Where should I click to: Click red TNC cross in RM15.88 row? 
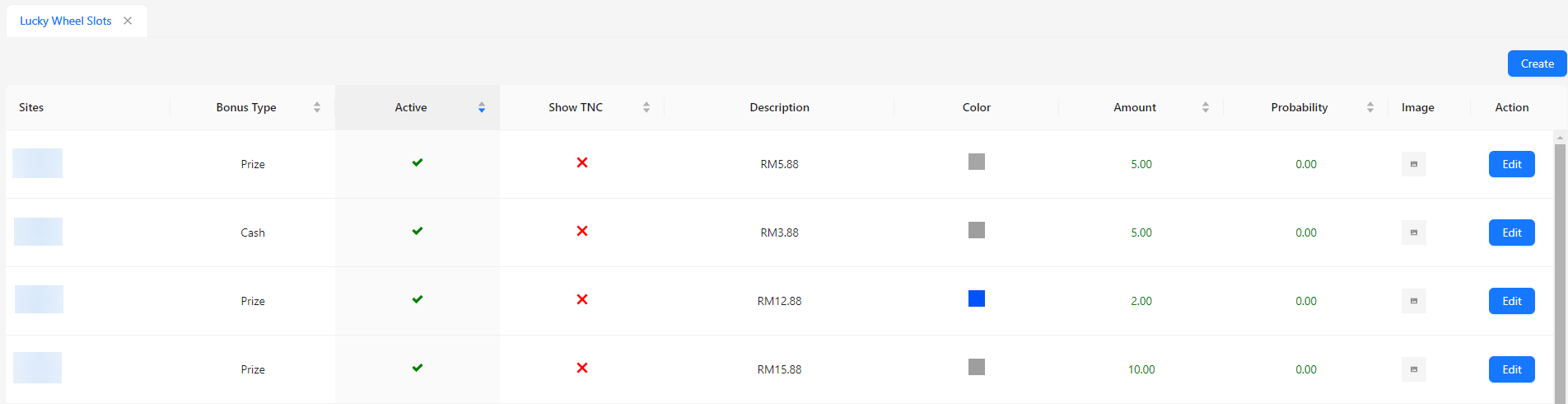pyautogui.click(x=582, y=368)
